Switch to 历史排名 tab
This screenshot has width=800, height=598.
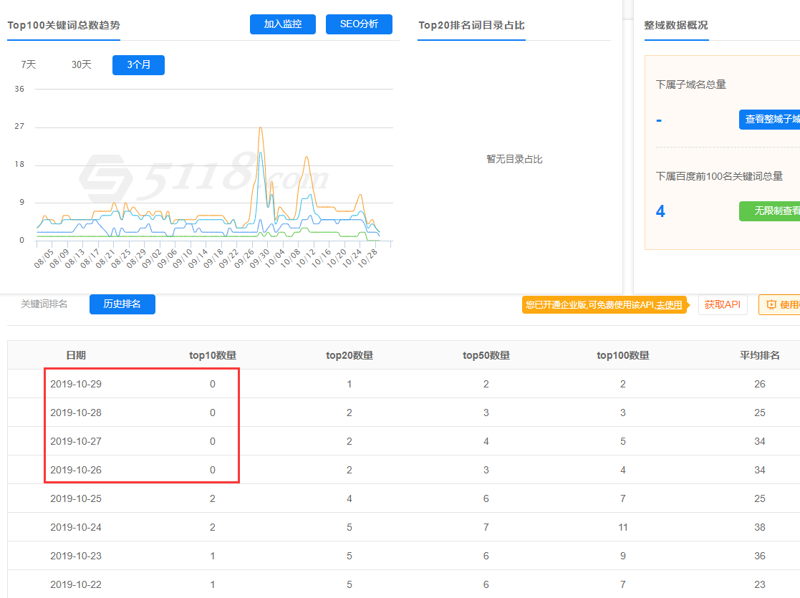pyautogui.click(x=122, y=304)
